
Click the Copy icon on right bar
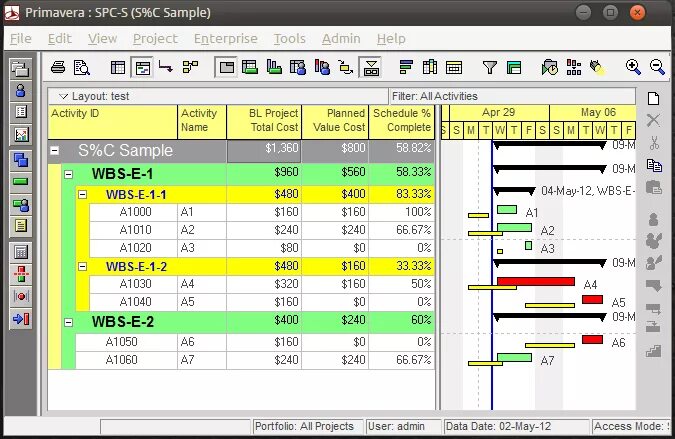(x=654, y=165)
